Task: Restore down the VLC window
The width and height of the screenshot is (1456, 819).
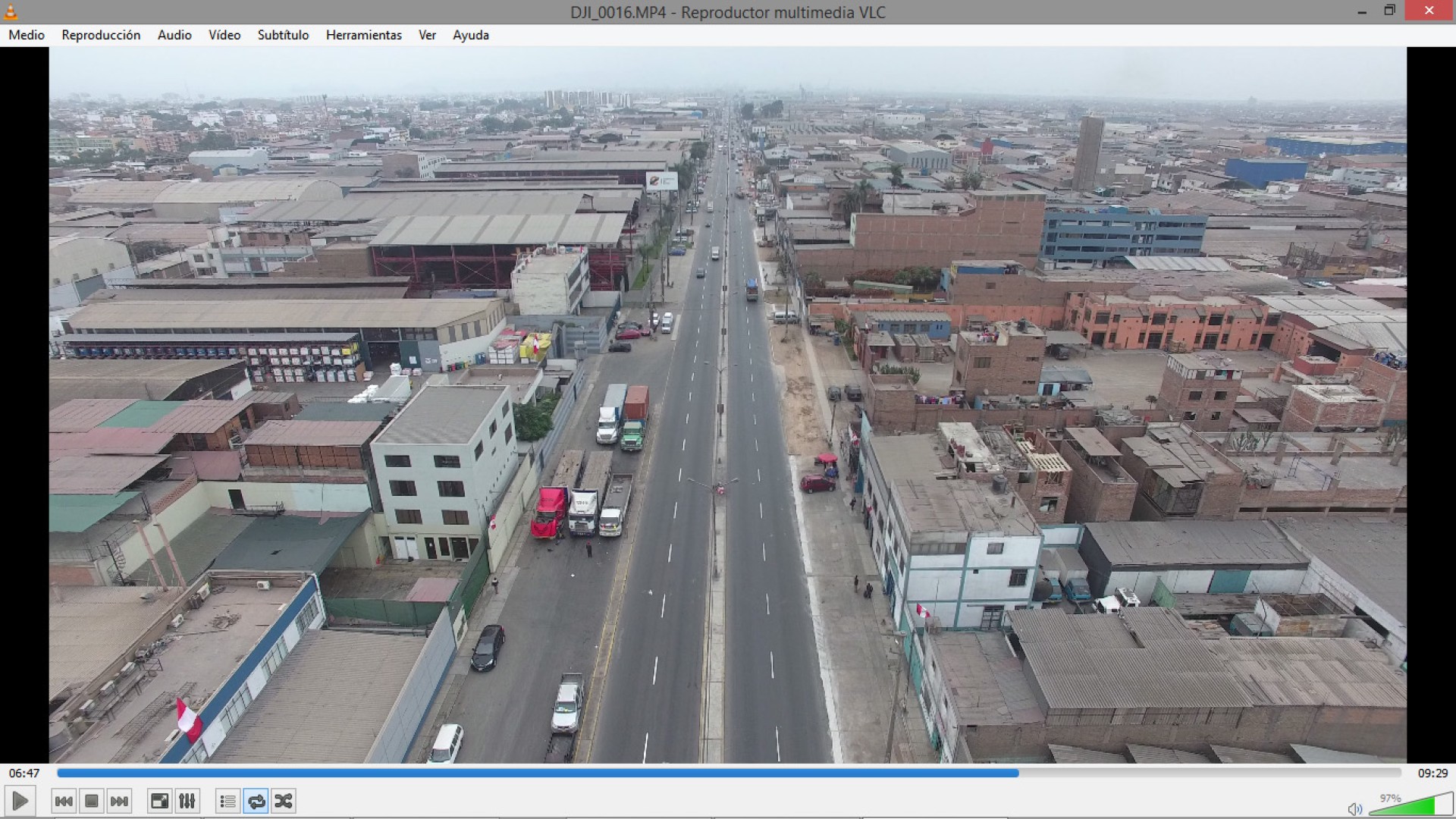Action: click(x=1389, y=11)
